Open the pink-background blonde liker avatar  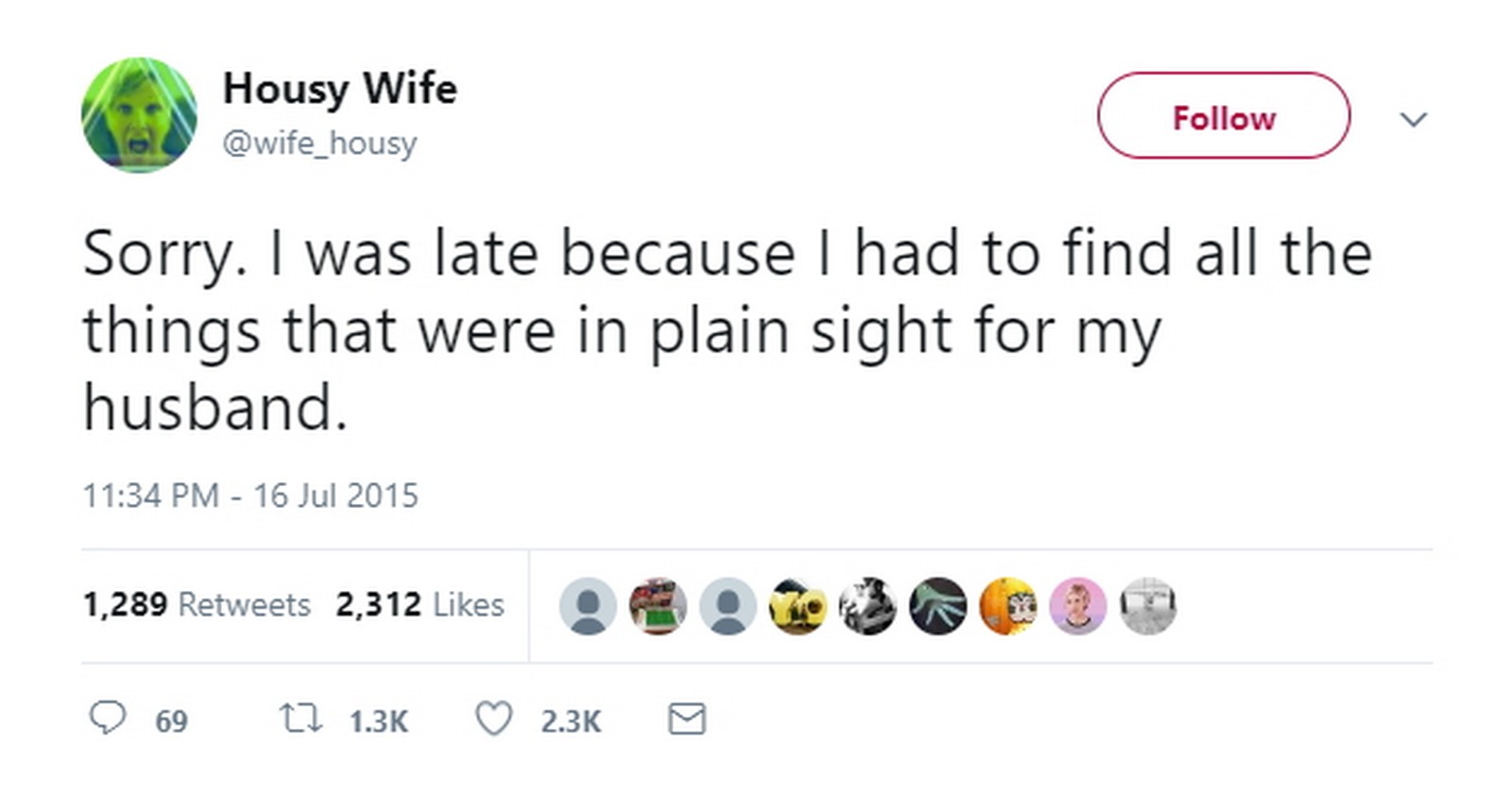coord(1077,606)
